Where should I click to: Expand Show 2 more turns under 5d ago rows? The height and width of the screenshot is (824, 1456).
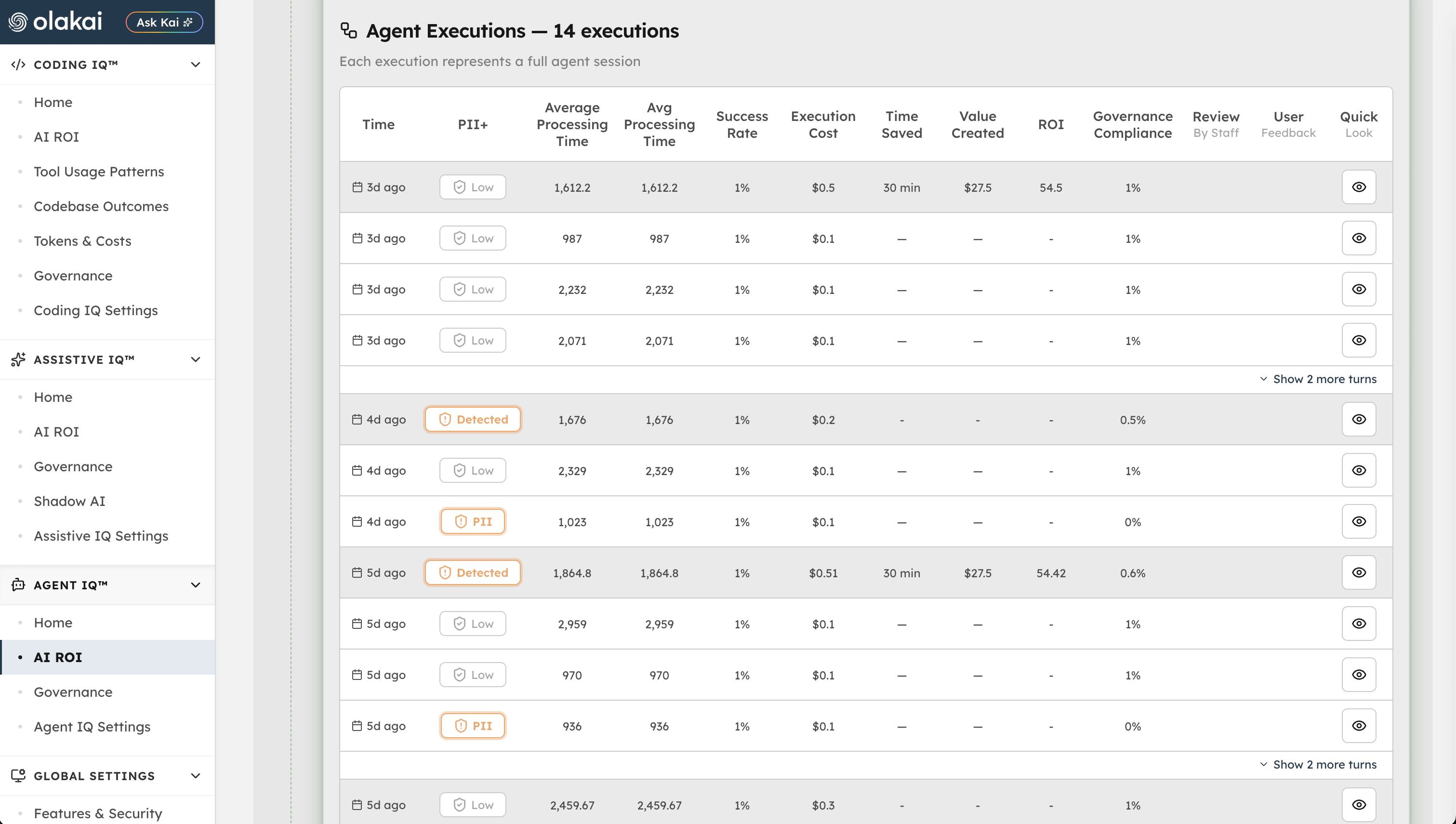[1318, 765]
